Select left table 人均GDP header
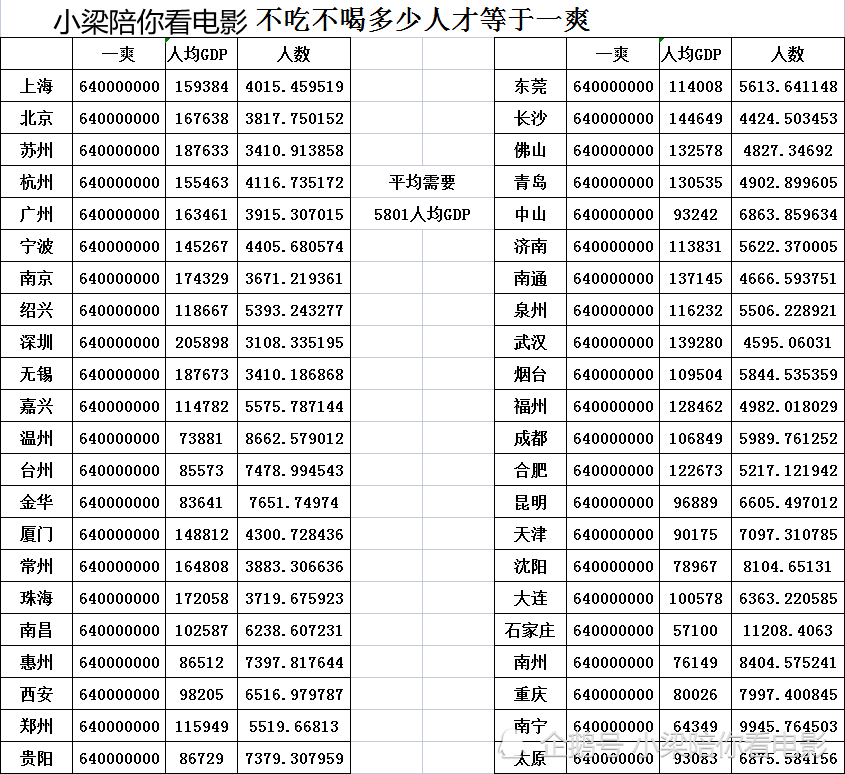The width and height of the screenshot is (845, 774). pos(202,53)
